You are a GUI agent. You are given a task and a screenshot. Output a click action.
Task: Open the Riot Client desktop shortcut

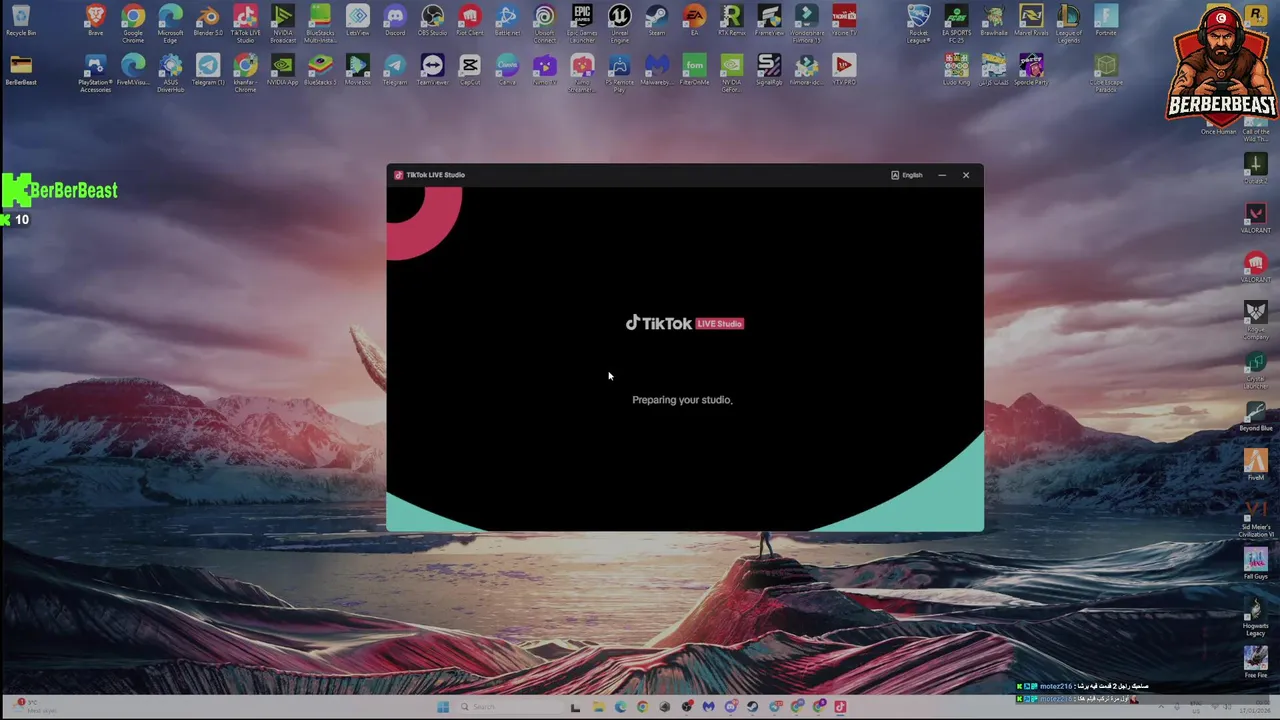(x=470, y=21)
